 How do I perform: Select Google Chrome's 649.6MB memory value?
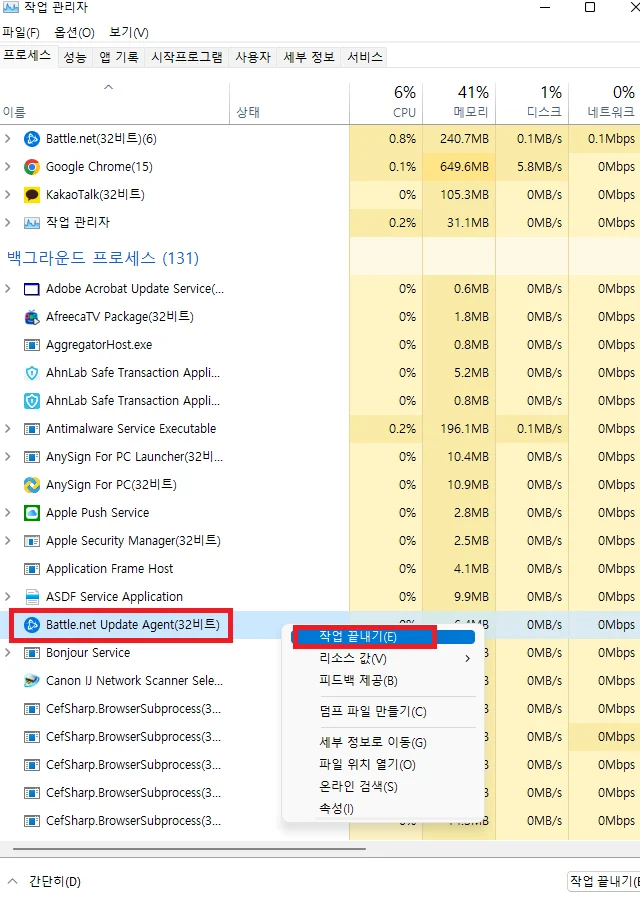(x=464, y=167)
